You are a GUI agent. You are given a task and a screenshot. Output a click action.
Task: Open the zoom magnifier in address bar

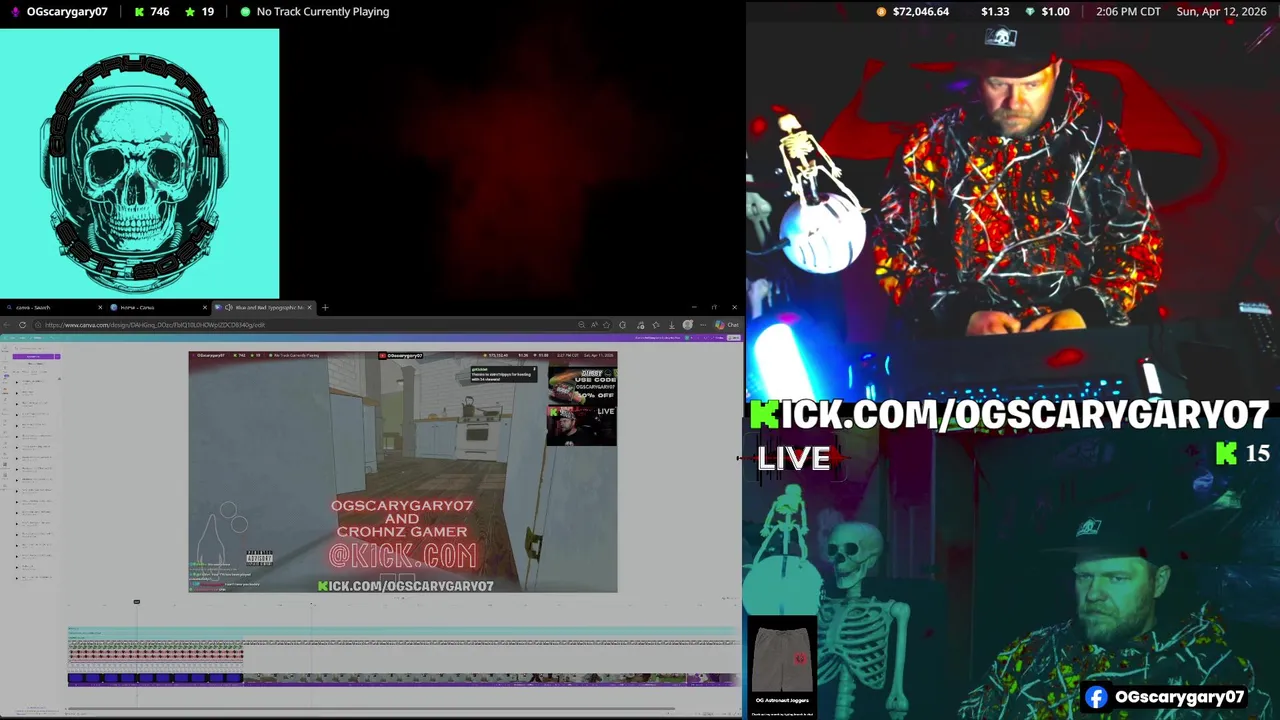(x=581, y=325)
